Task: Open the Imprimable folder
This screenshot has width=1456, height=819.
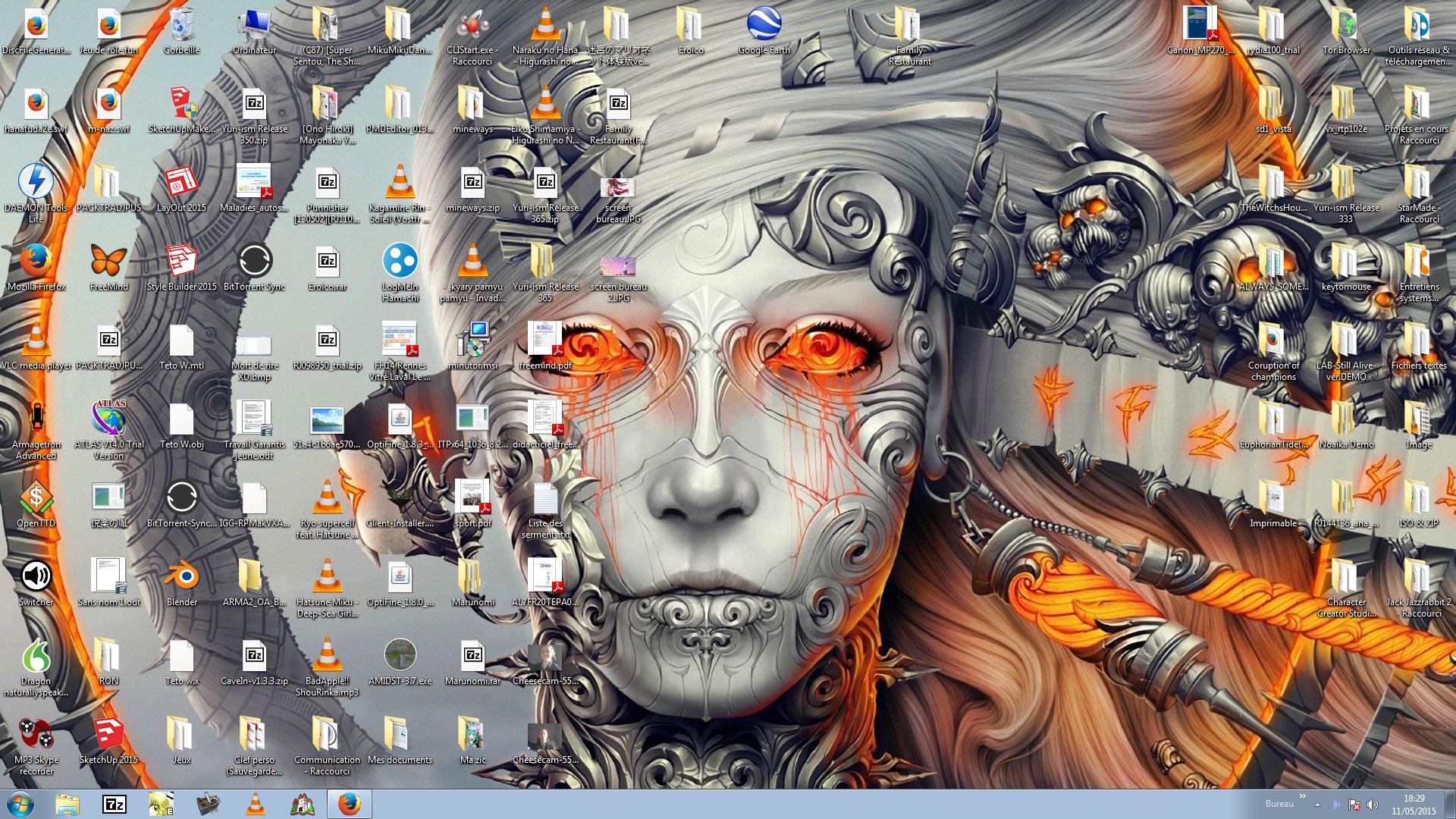Action: point(1273,504)
